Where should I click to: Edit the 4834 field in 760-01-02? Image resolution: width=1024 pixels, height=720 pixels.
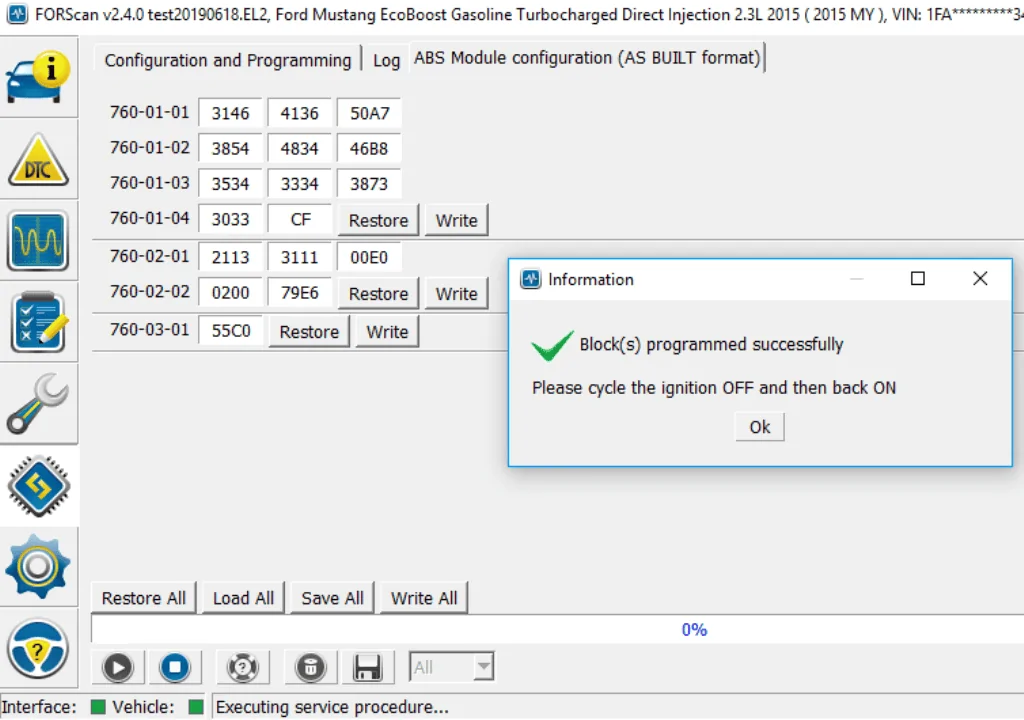coord(300,148)
